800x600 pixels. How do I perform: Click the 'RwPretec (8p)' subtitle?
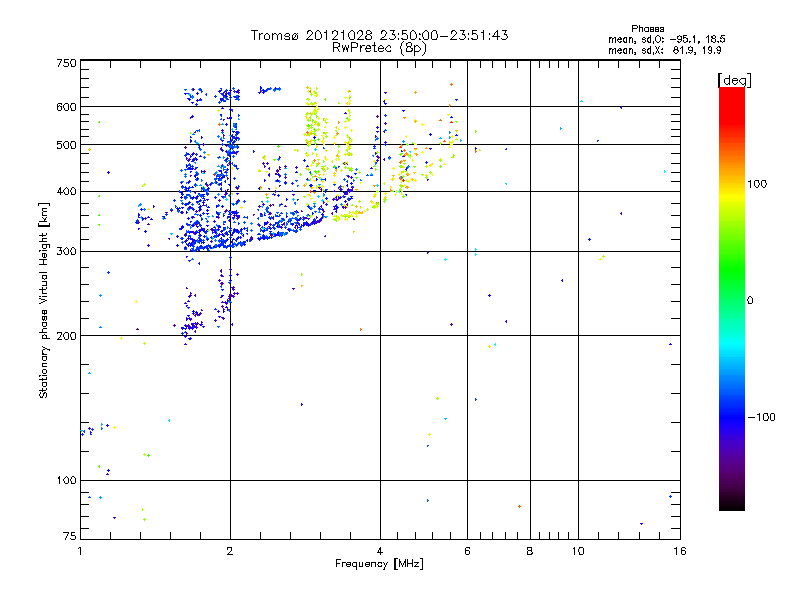(379, 48)
